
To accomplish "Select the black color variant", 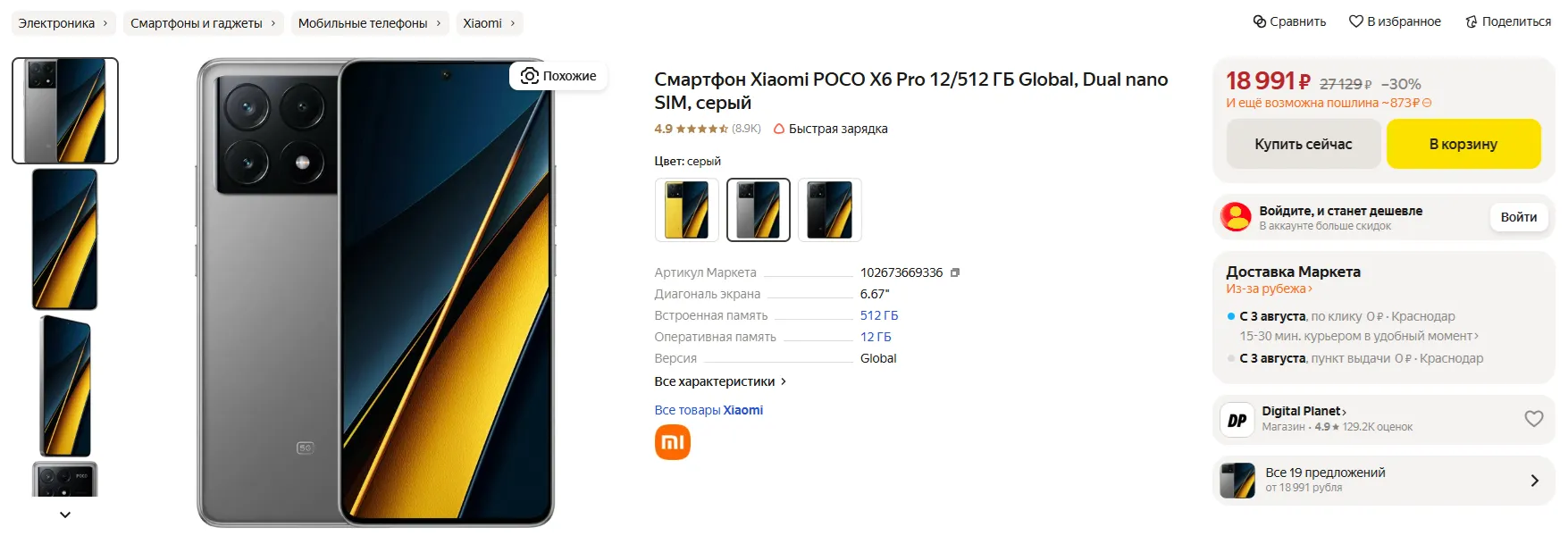I will (x=829, y=210).
